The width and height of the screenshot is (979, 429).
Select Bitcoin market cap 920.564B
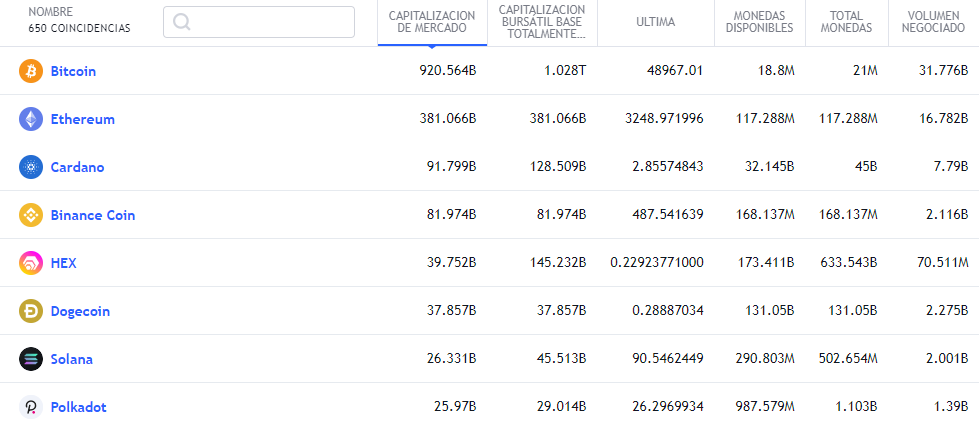pos(448,71)
